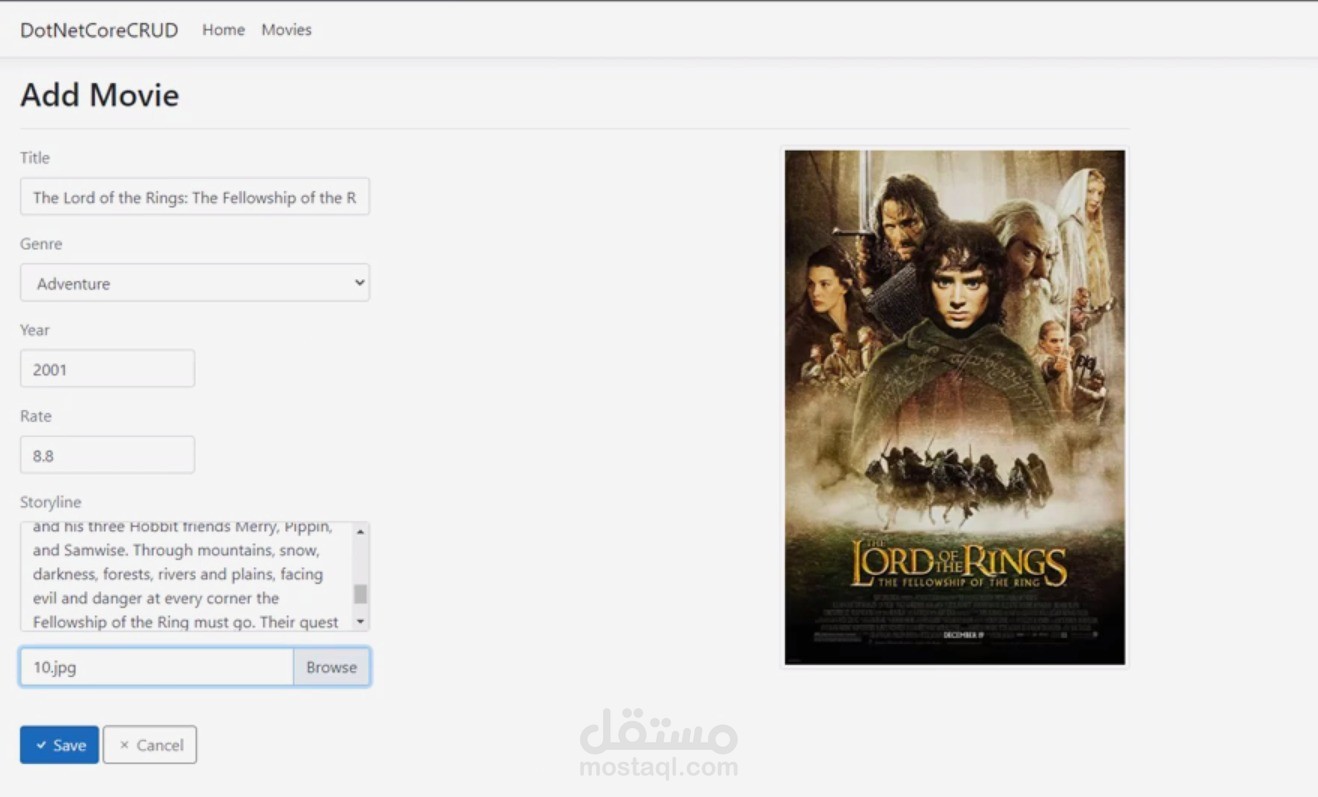Click the Browse file button
The image size is (1318, 797).
[x=332, y=667]
